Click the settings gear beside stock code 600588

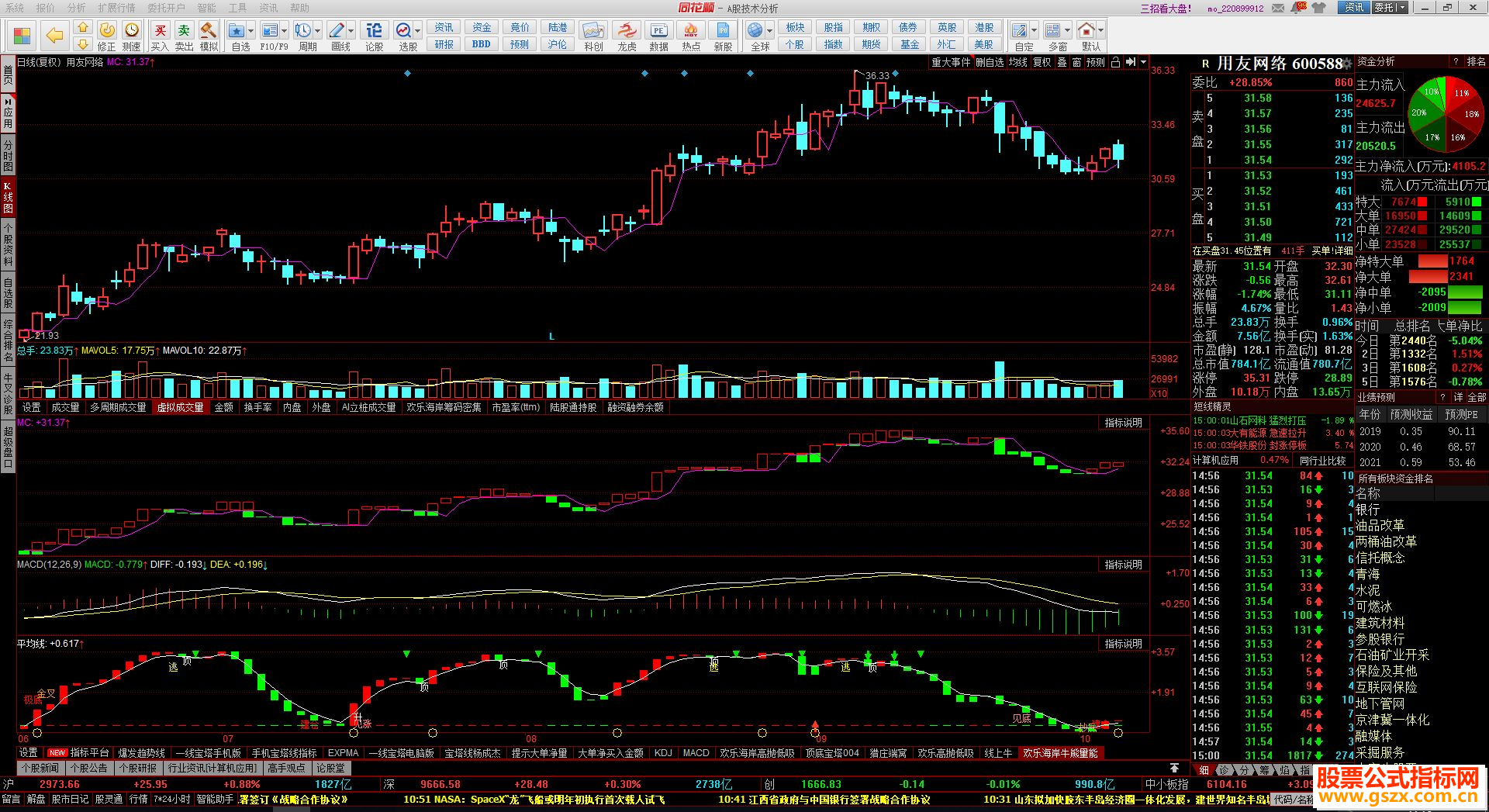1347,64
